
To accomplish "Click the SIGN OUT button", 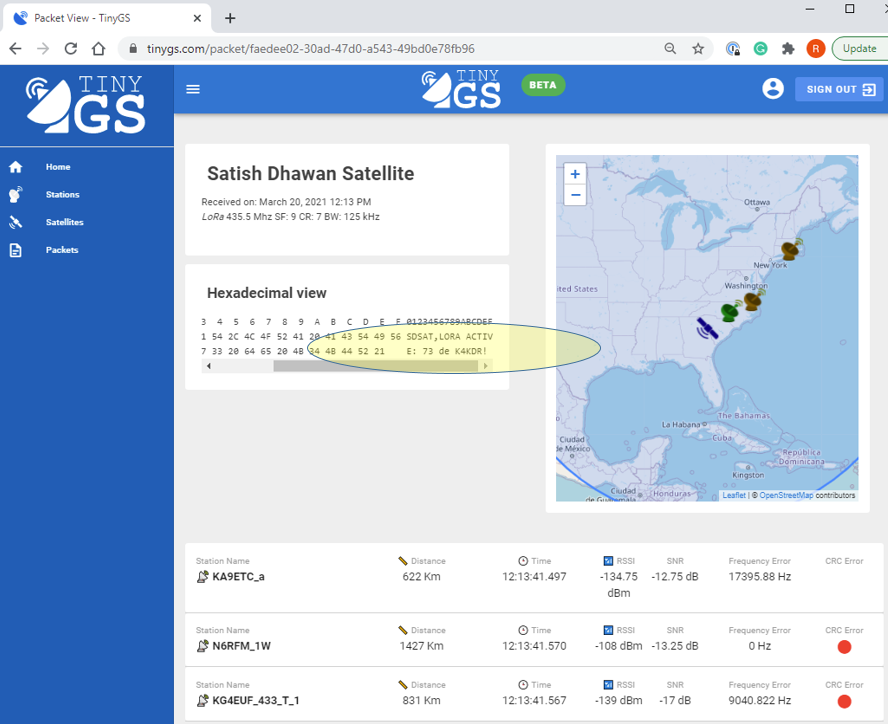I will click(839, 90).
